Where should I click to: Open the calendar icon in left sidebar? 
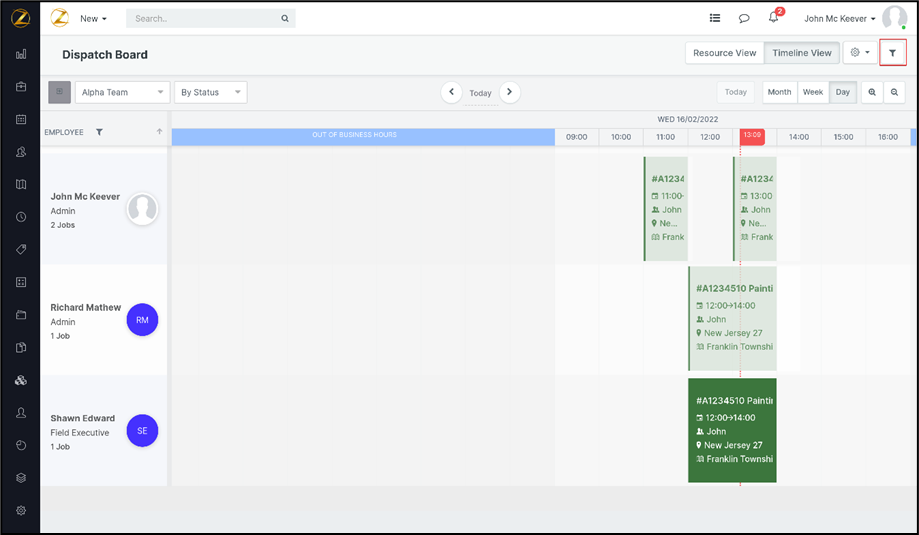tap(21, 120)
